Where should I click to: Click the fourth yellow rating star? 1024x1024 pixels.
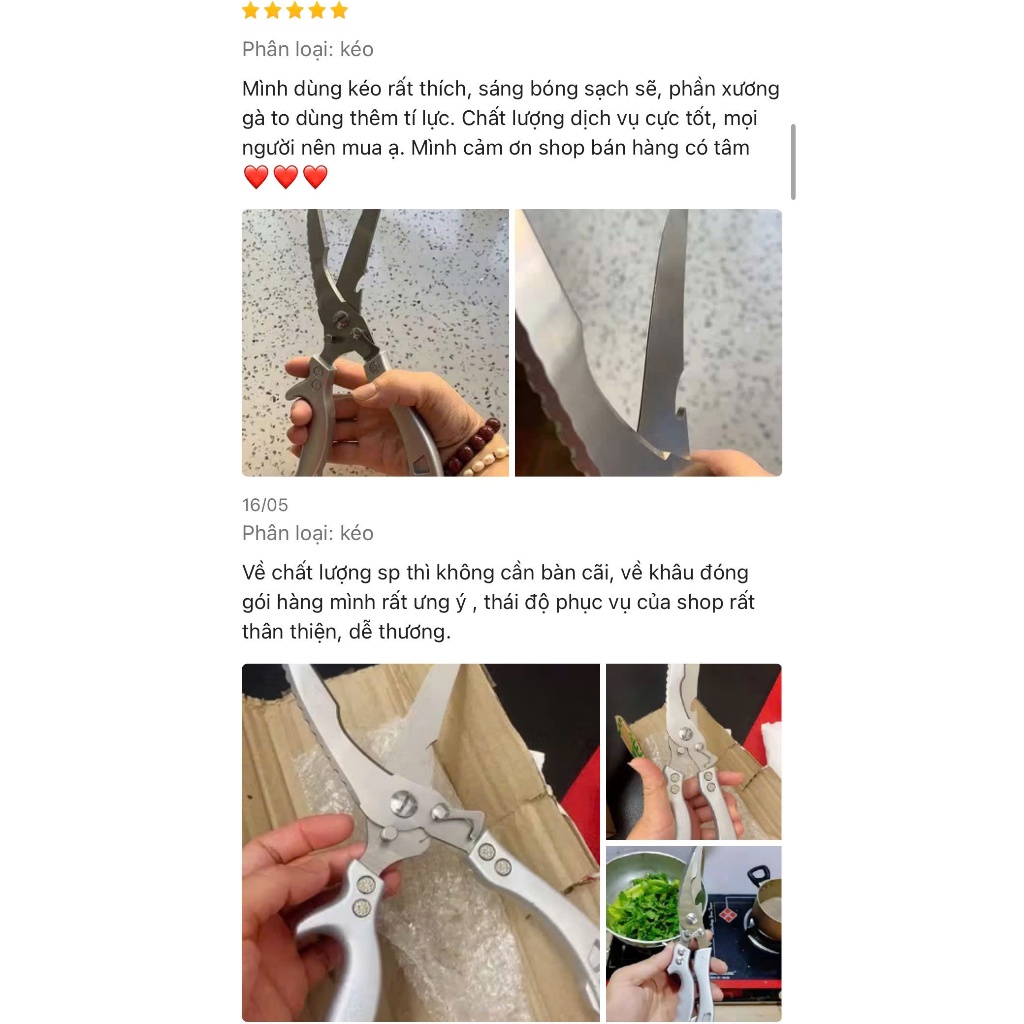coord(317,10)
